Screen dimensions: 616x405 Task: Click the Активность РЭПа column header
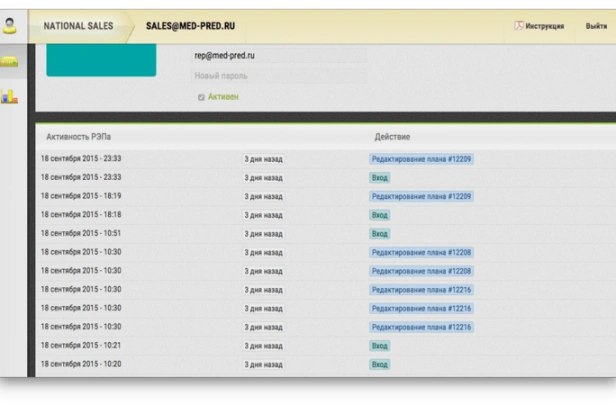78,136
